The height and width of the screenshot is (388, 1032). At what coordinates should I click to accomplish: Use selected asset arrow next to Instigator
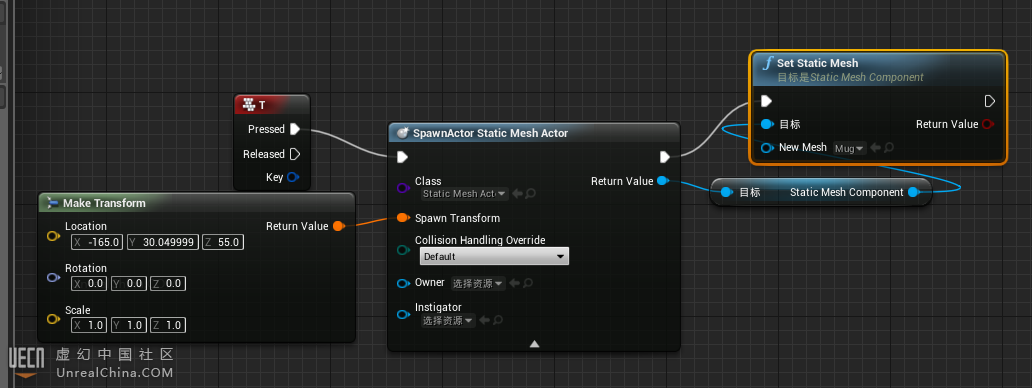[x=485, y=320]
